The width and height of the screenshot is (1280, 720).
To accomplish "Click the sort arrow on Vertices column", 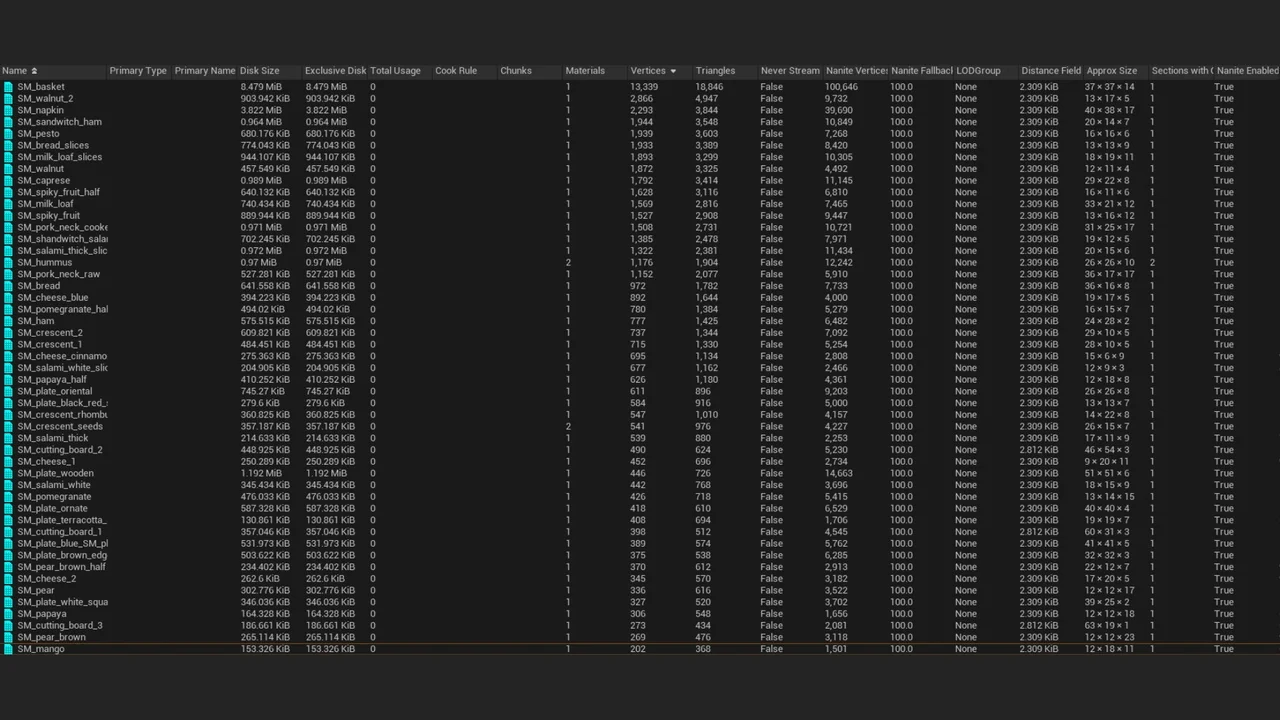I will (673, 71).
